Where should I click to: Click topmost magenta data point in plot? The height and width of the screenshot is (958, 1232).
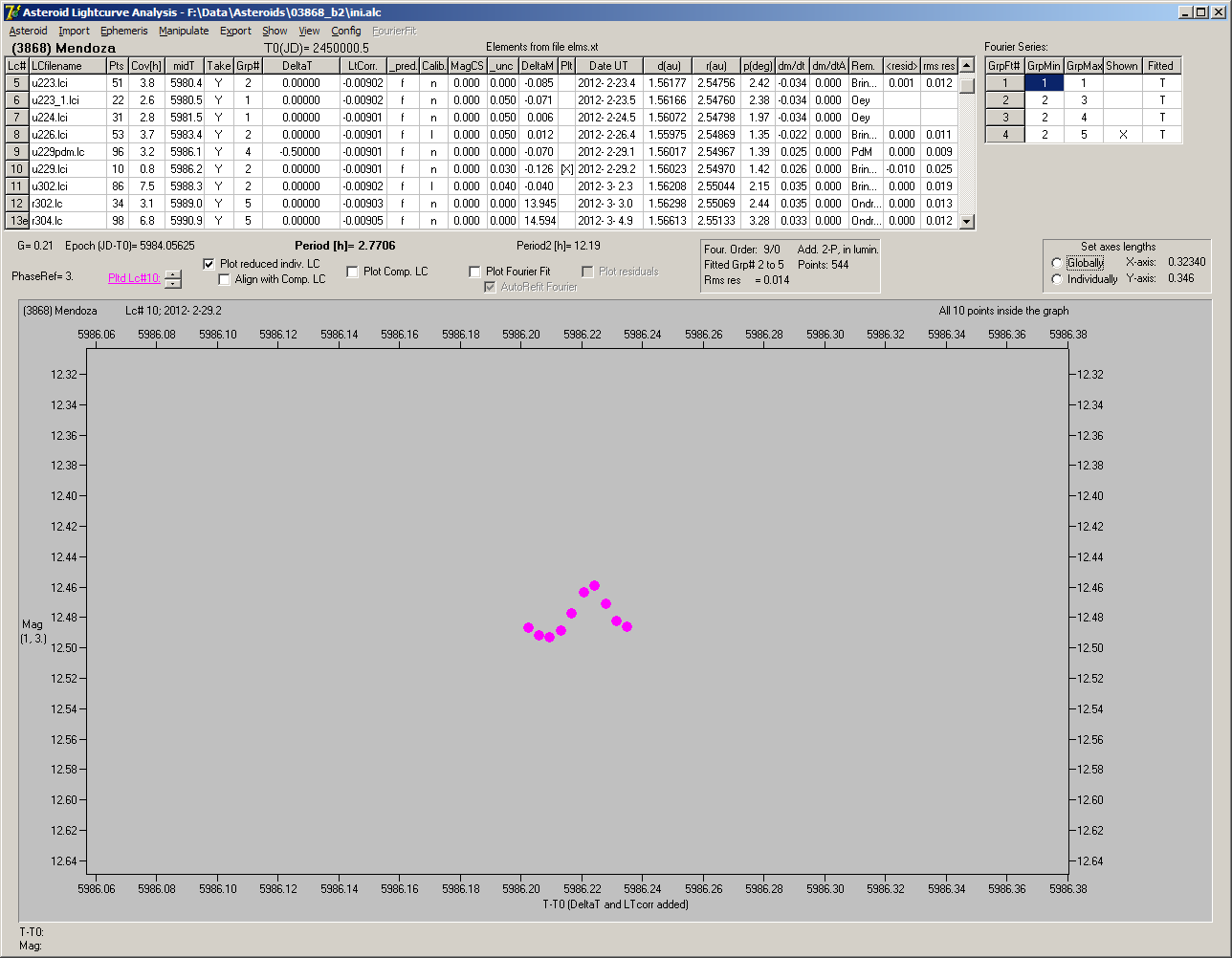tap(594, 585)
